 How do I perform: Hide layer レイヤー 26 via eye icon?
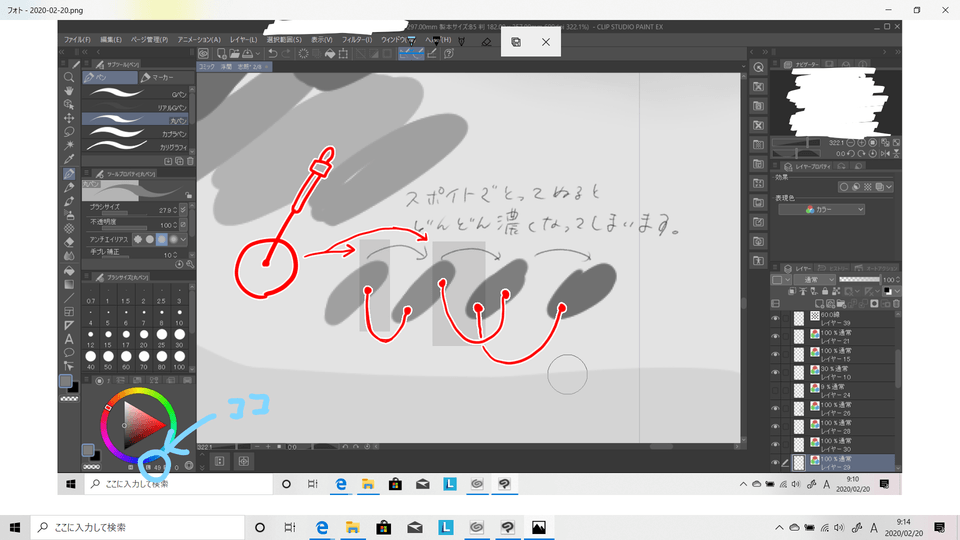click(x=776, y=408)
